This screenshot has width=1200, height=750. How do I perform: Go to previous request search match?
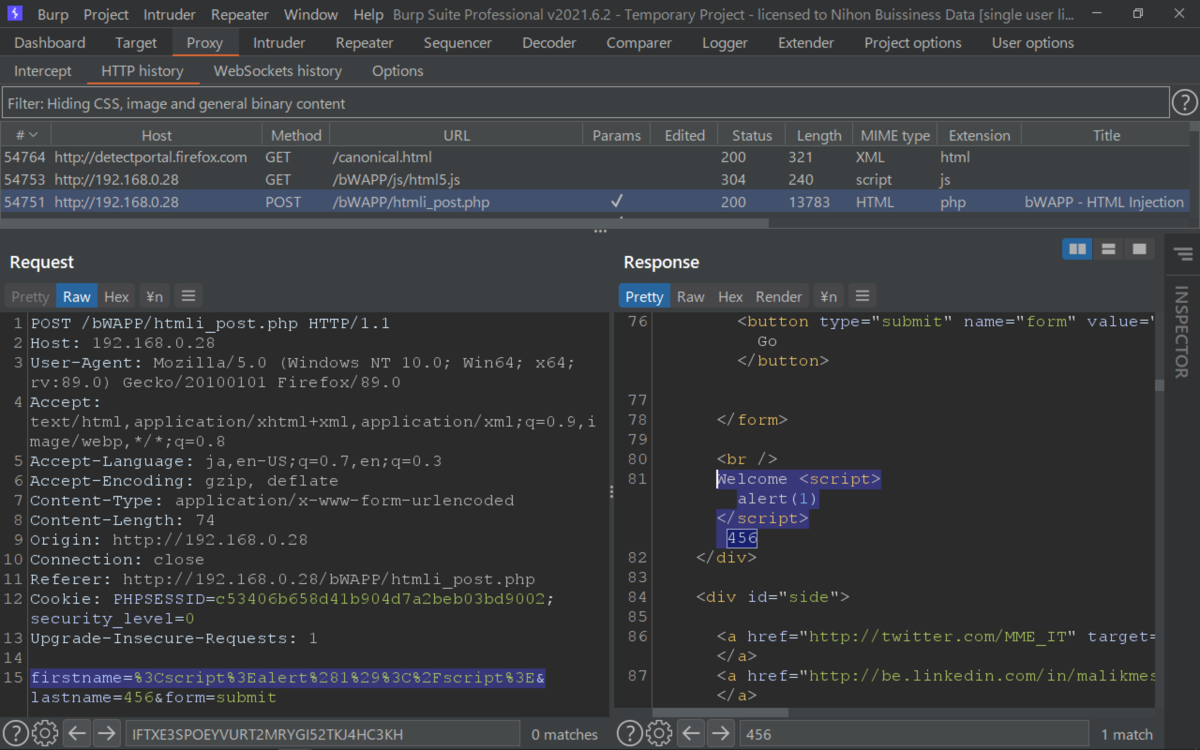click(77, 733)
